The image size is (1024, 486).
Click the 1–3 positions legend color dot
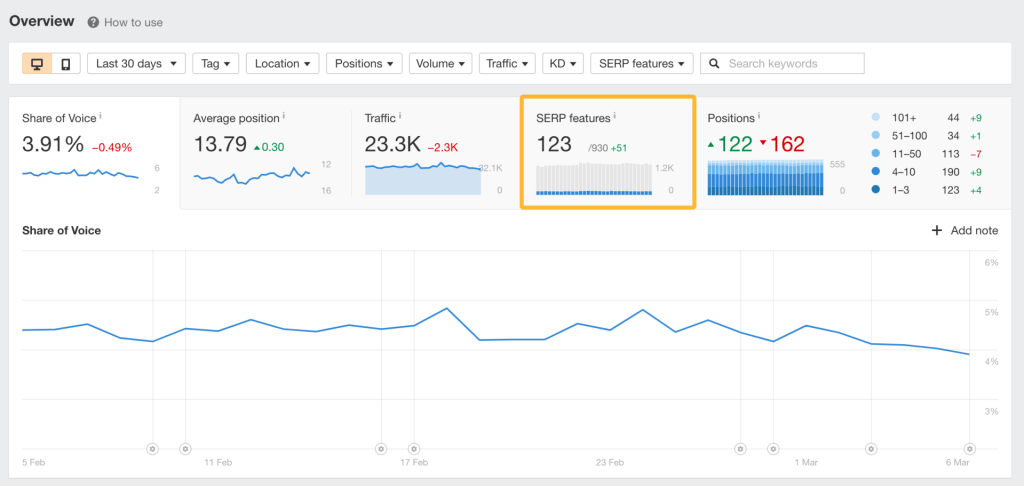(877, 189)
